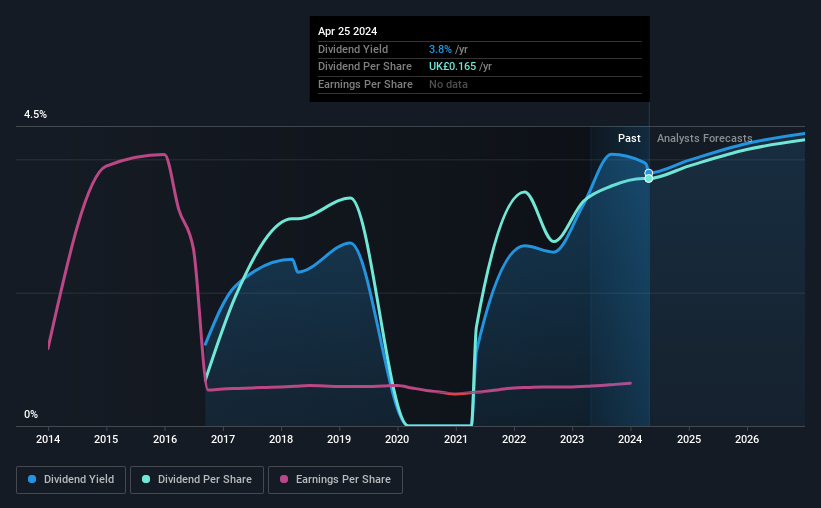Click the 2018 x-axis label
821x508 pixels.
coord(281,439)
